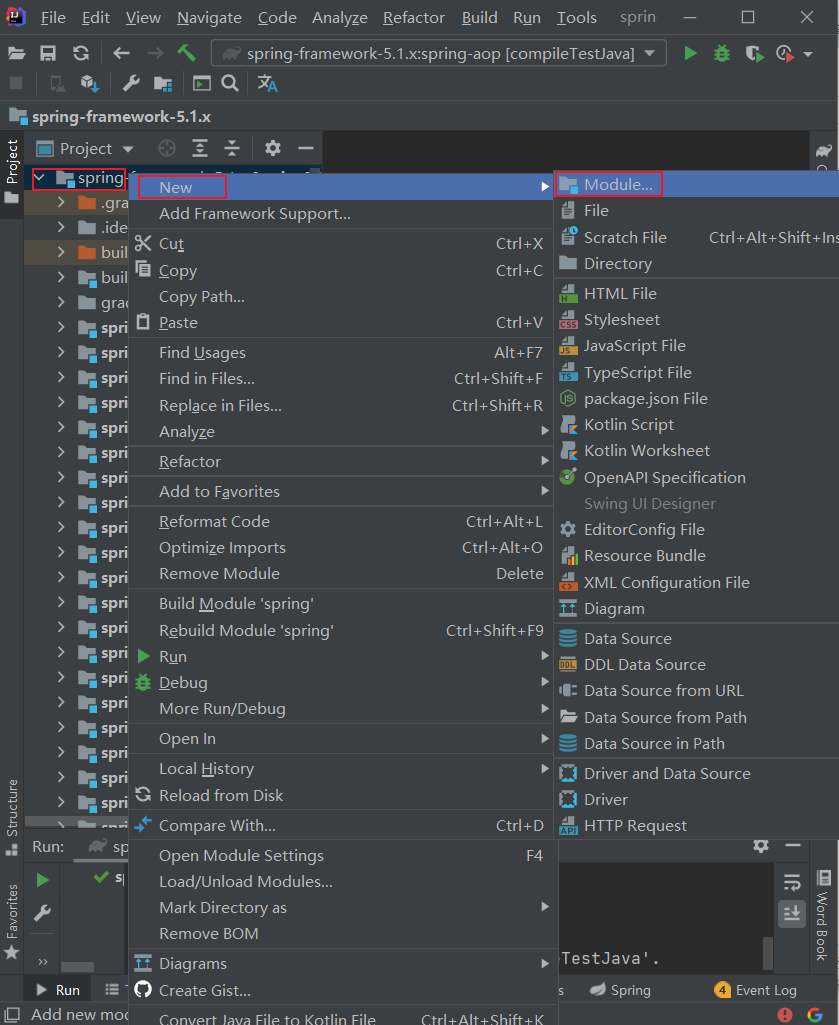Viewport: 839px width, 1025px height.
Task: Open the Navigate menu
Action: (208, 17)
